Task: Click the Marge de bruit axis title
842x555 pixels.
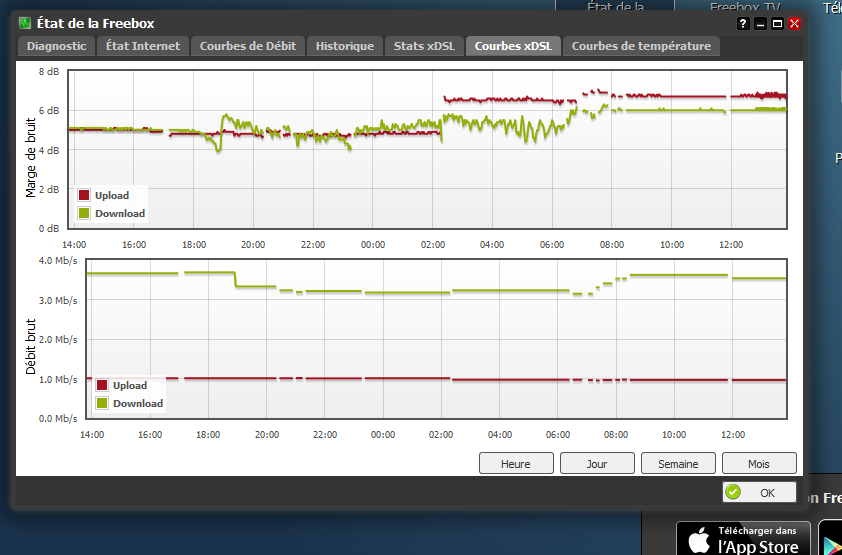Action: click(31, 158)
